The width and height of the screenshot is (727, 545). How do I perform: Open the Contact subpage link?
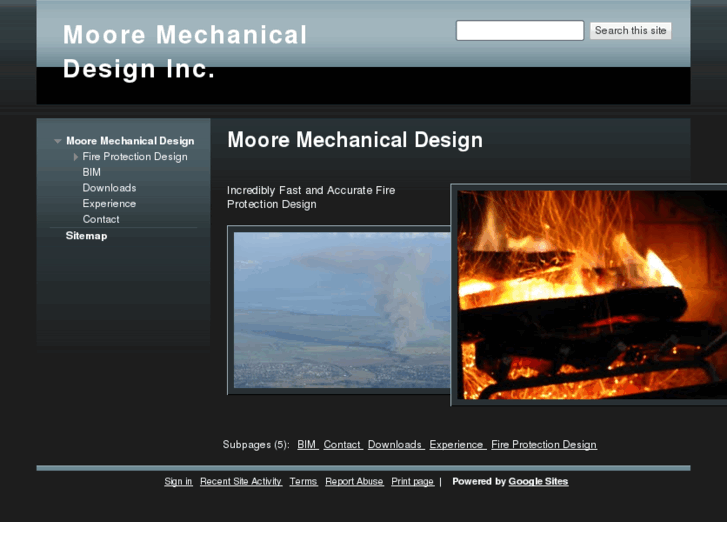[x=342, y=444]
